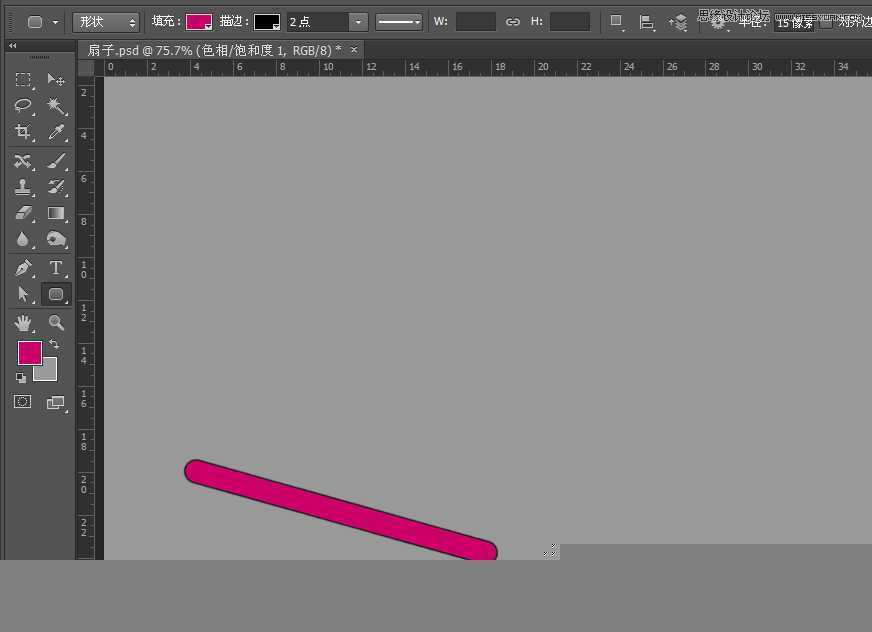Select the Blur drop tool
Image resolution: width=872 pixels, height=632 pixels.
(23, 239)
